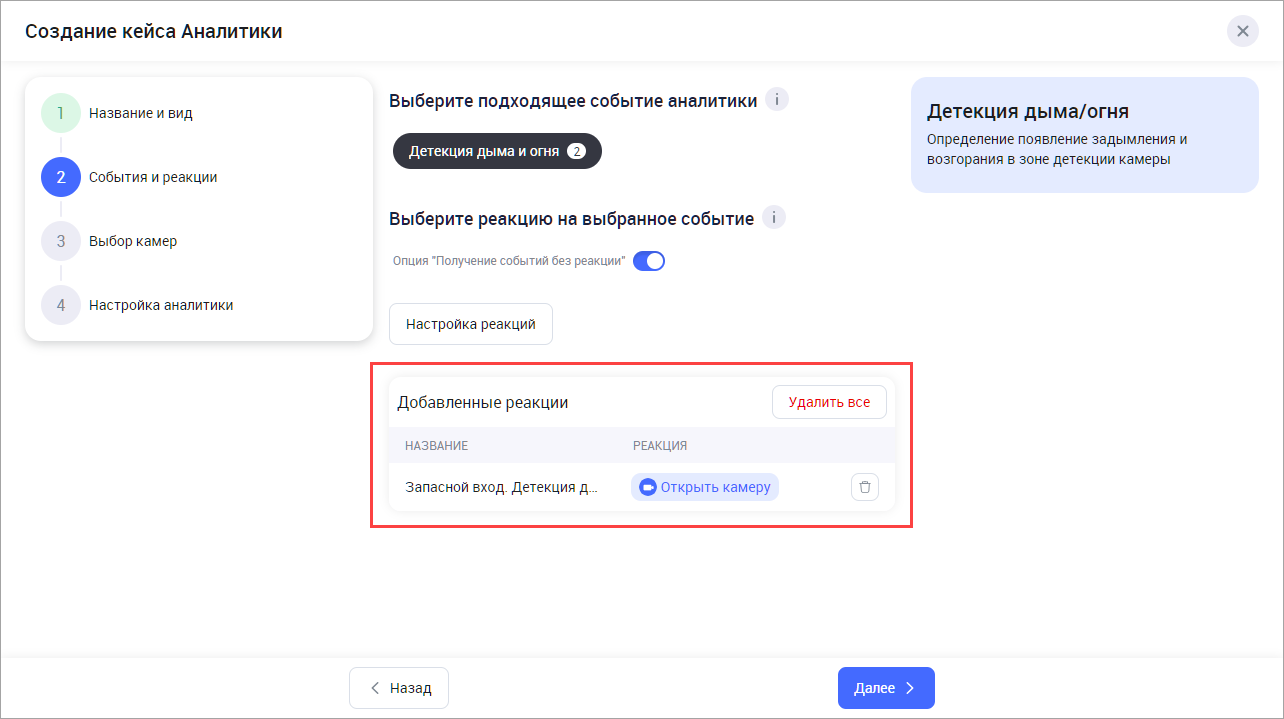This screenshot has width=1284, height=719.
Task: Click the camera icon in reaction chip
Action: 648,487
